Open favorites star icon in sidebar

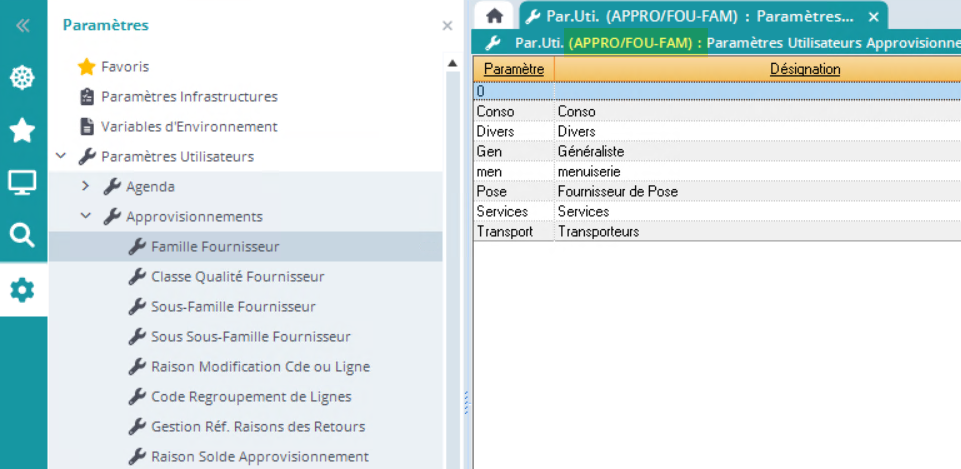pyautogui.click(x=22, y=130)
